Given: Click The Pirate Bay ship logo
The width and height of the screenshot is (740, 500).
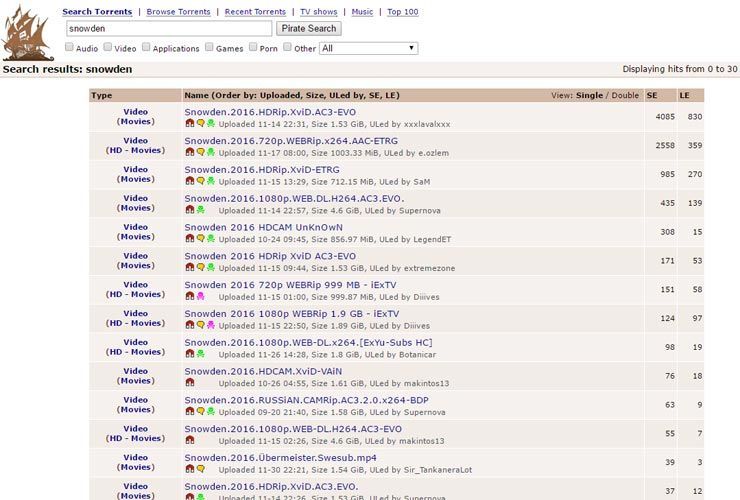Looking at the screenshot, I should tap(27, 32).
